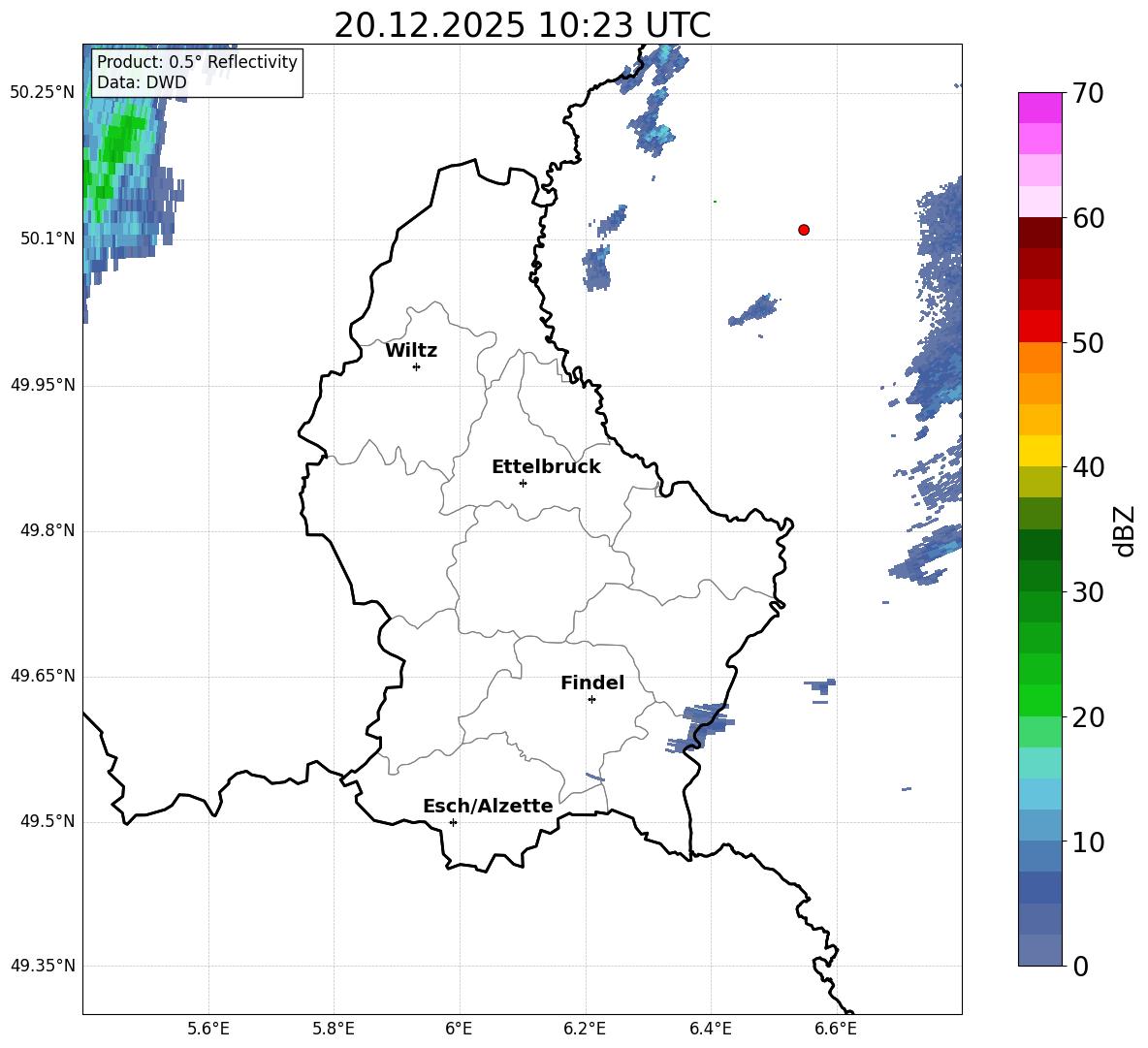Select the Ettelbruck map label
Screen dimensions: 1148x1048
546,467
